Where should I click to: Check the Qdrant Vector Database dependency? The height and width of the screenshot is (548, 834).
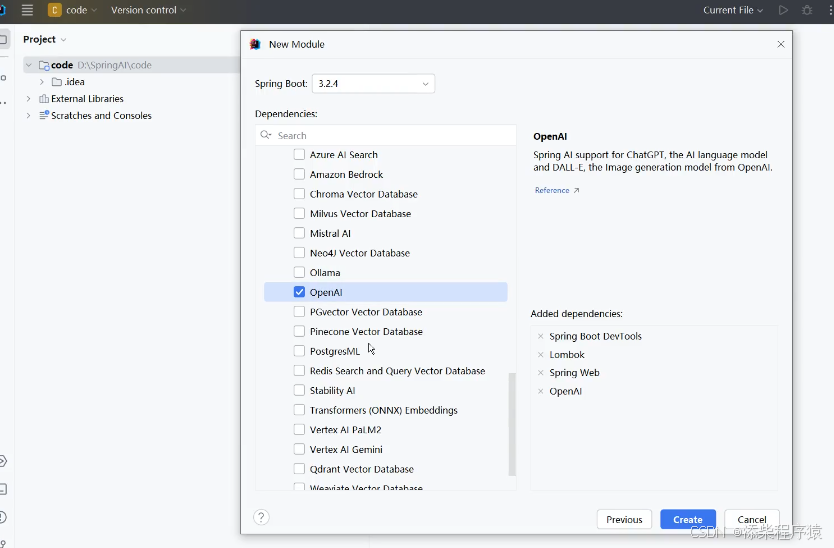[299, 469]
